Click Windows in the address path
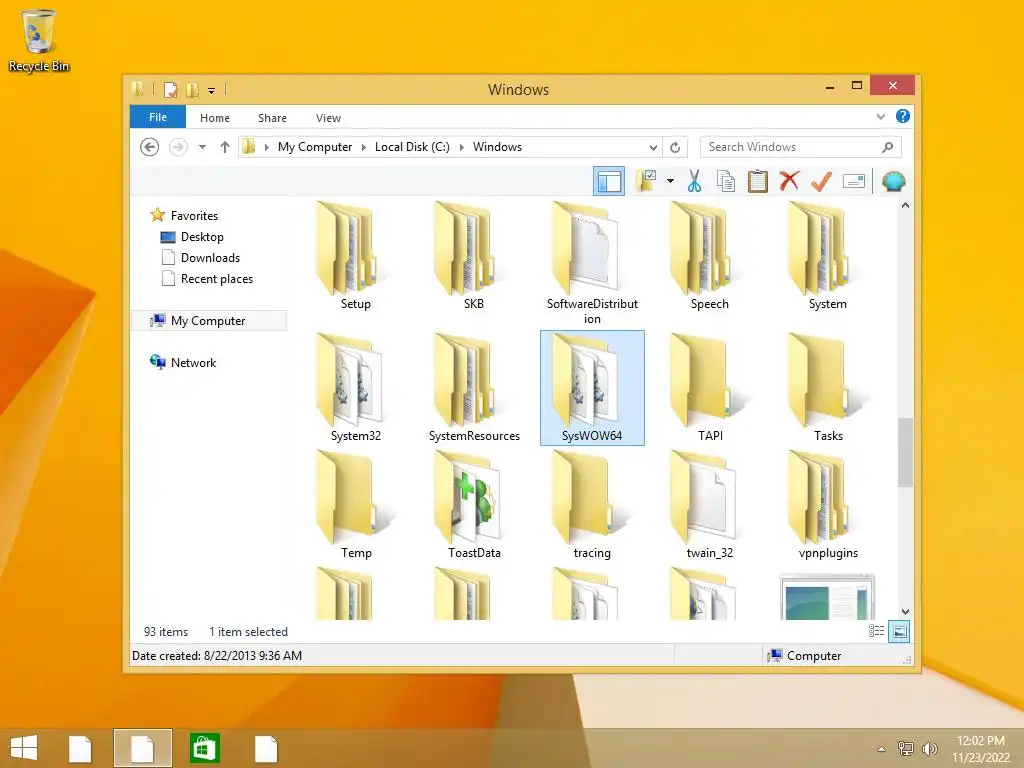The width and height of the screenshot is (1024, 768). coord(498,147)
